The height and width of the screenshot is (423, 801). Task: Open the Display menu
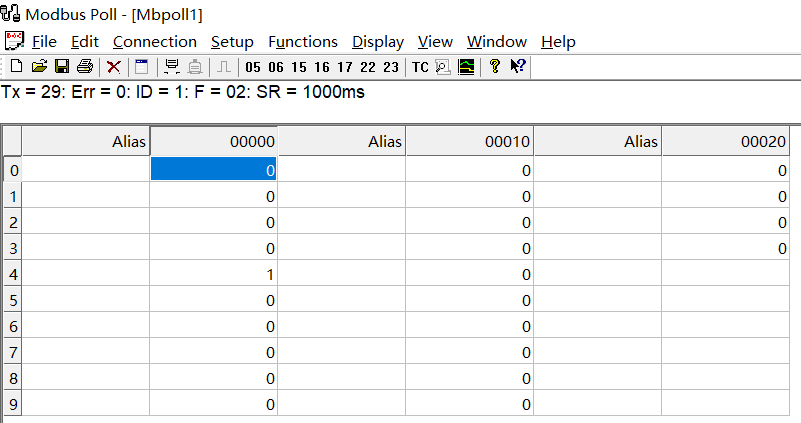pos(378,42)
